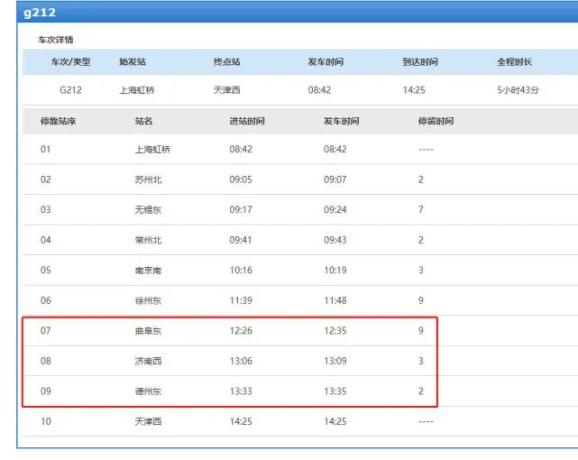This screenshot has width=578, height=460.
Task: Select the 10:19 departure time
Action: coord(335,270)
